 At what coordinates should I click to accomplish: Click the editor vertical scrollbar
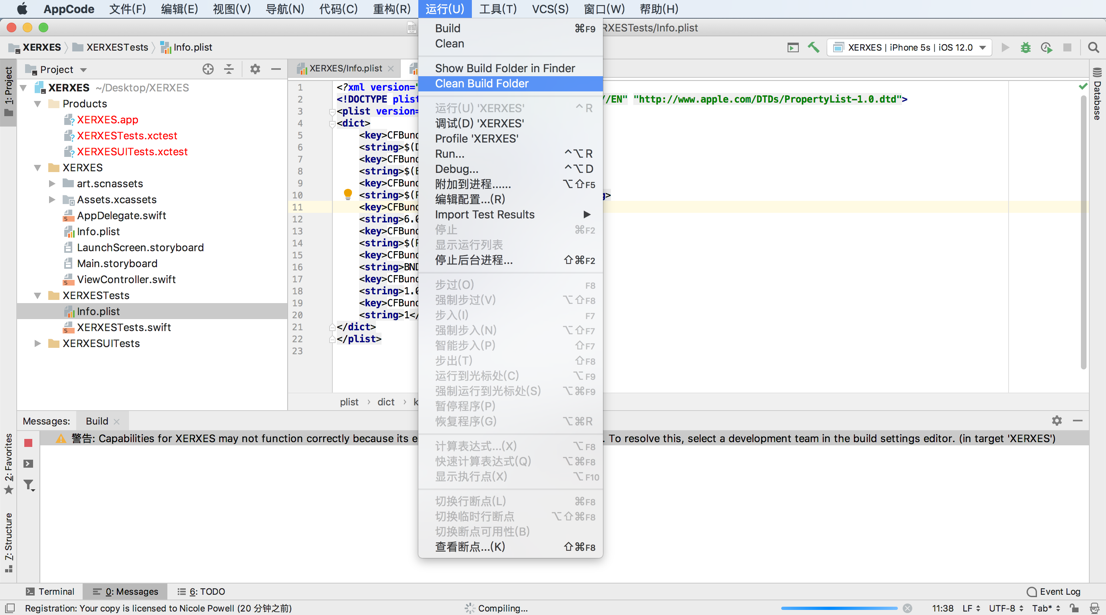pos(1083,233)
